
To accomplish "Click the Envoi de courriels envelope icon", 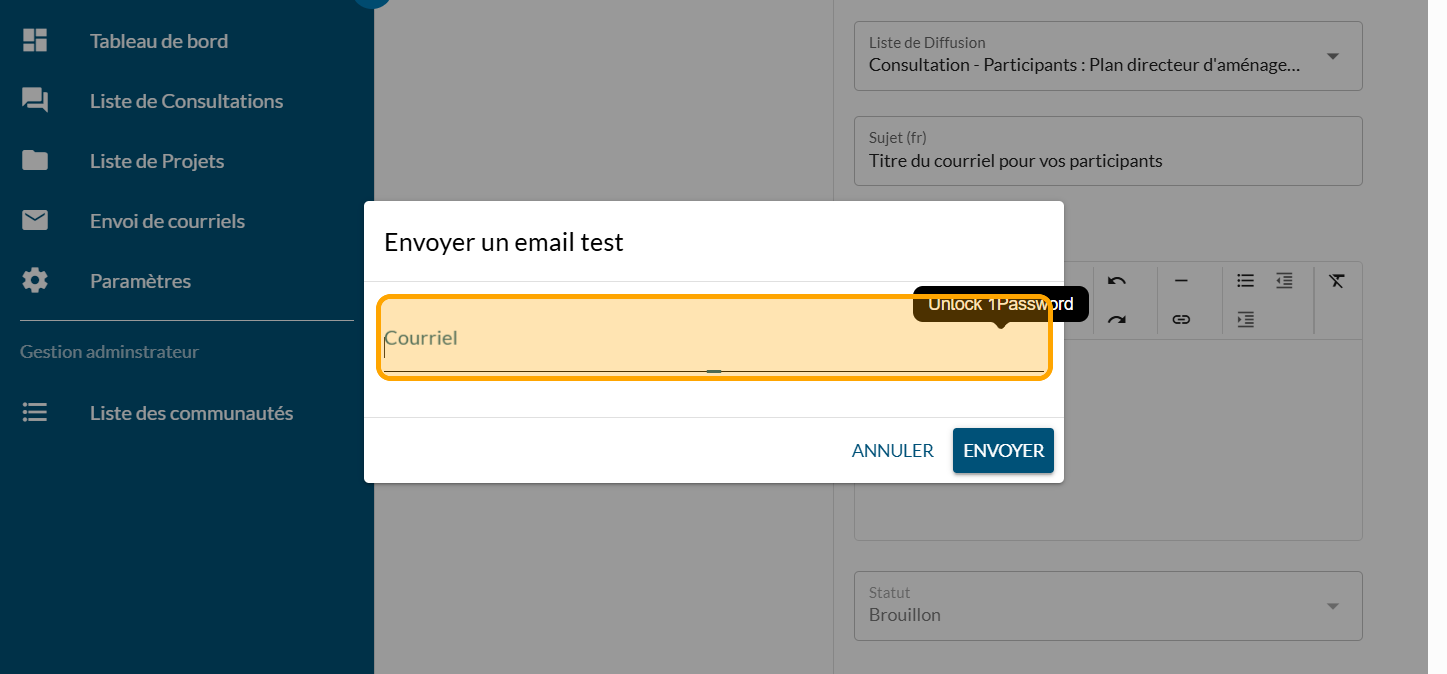I will coord(35,221).
